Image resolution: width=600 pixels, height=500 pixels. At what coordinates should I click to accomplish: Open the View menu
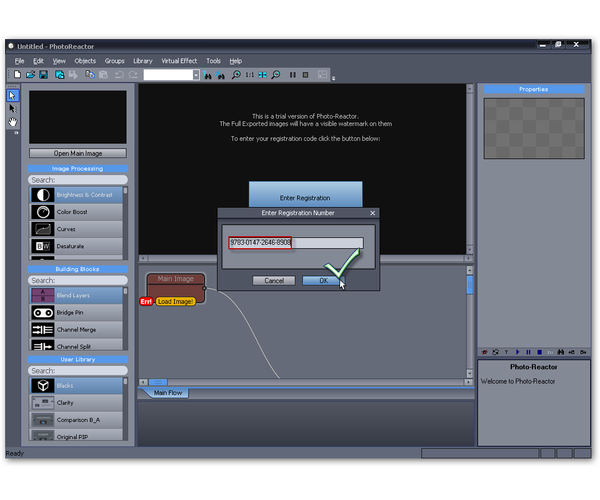[59, 61]
